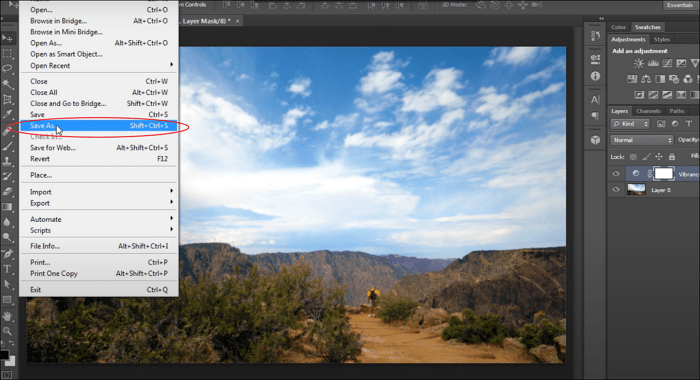Select the Blur tool
This screenshot has width=700, height=380.
7,221
